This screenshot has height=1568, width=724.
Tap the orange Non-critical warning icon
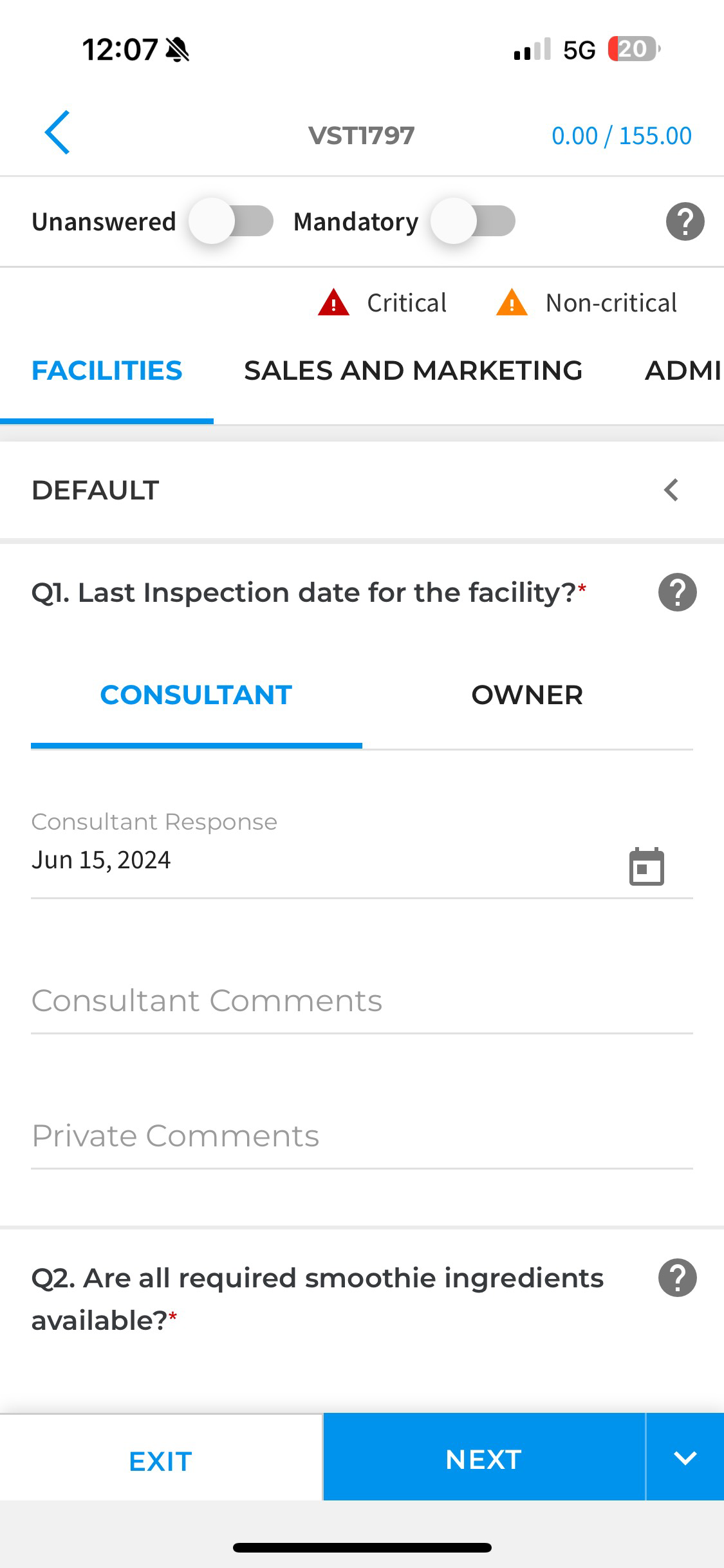[x=512, y=303]
